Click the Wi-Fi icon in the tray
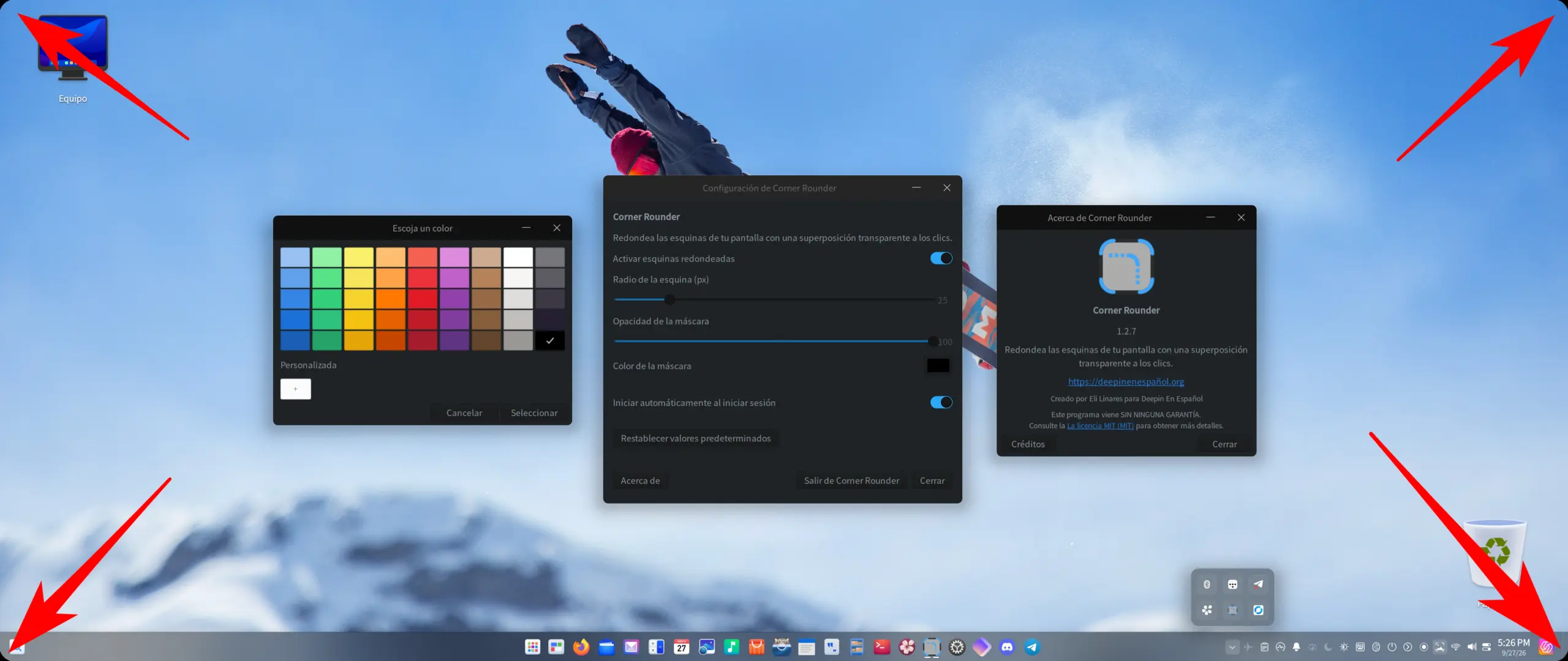 tap(1456, 647)
